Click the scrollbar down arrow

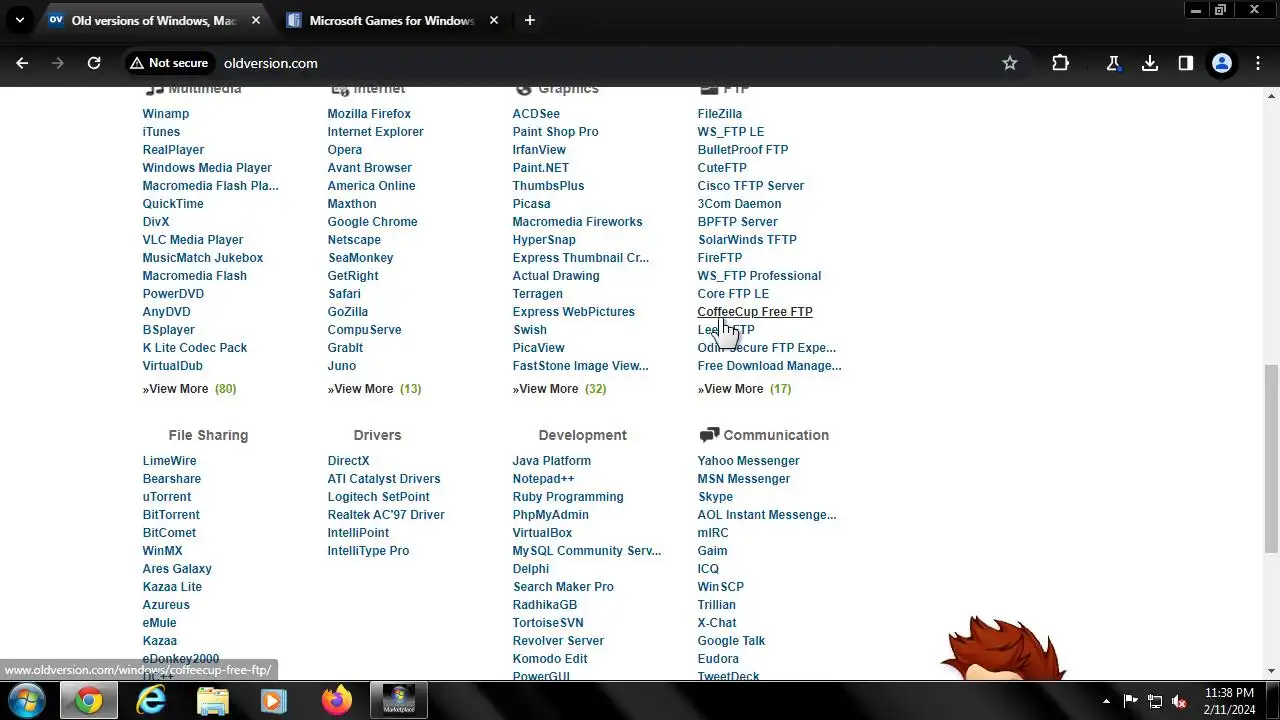coord(1271,671)
